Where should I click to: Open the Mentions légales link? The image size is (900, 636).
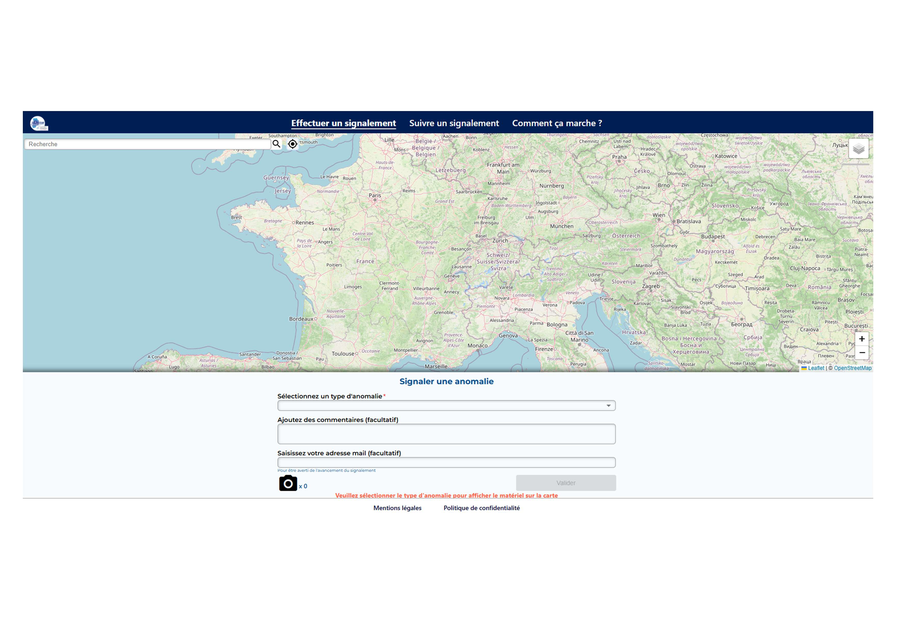tap(397, 508)
